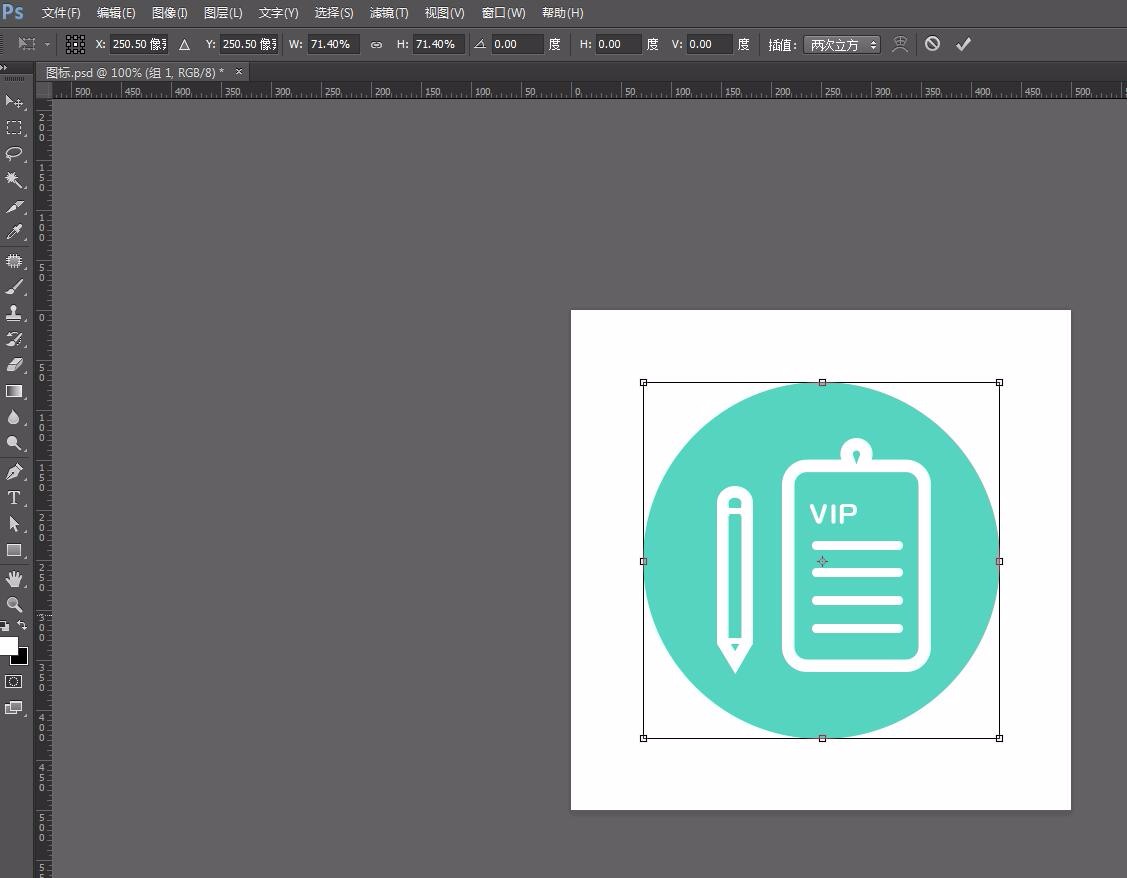Screen dimensions: 1127x878
Task: Change the screen mode
Action: 14,708
